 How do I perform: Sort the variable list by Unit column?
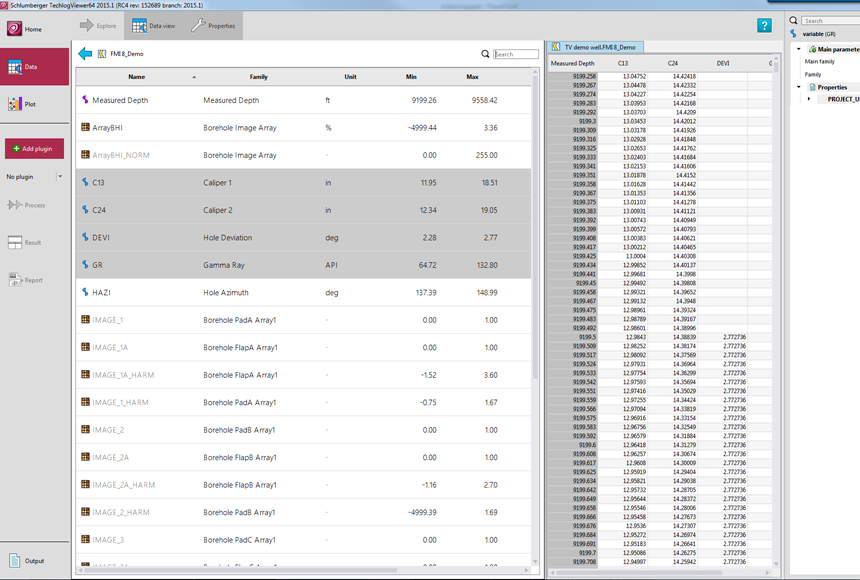click(350, 77)
